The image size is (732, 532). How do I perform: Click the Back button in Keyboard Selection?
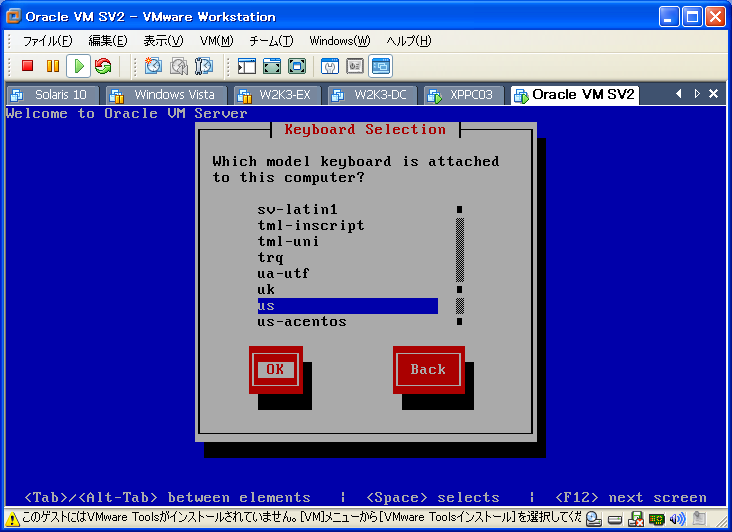pyautogui.click(x=429, y=370)
